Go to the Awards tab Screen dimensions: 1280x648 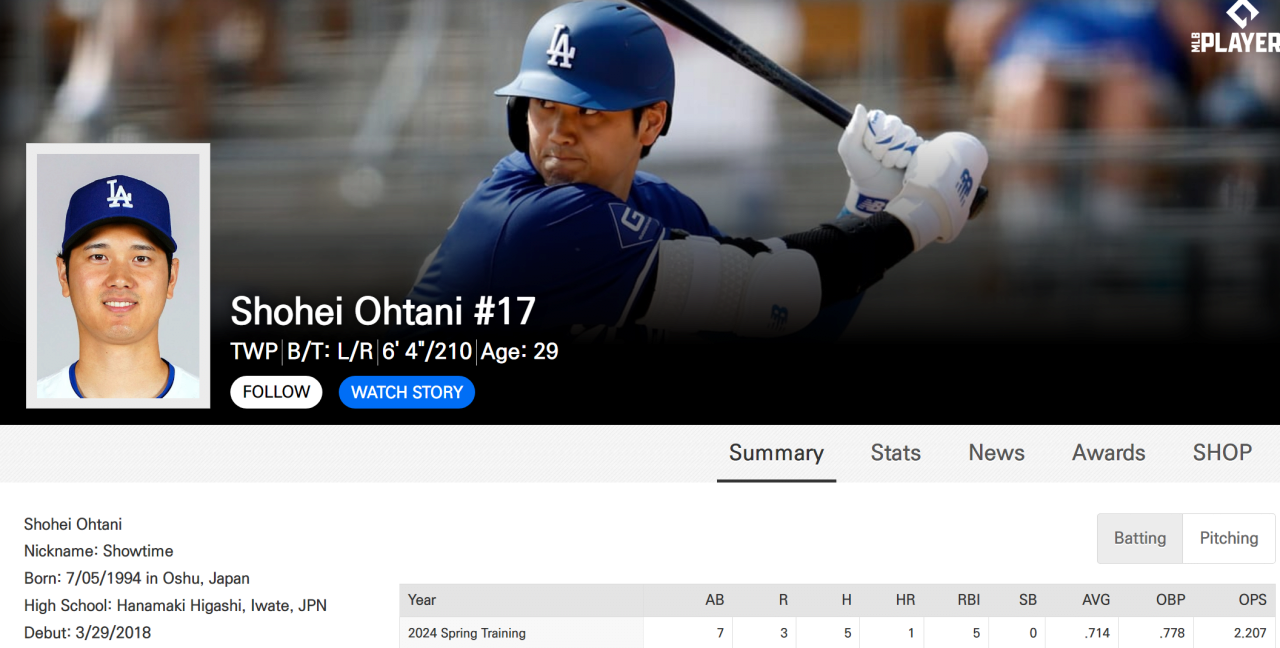(1108, 453)
